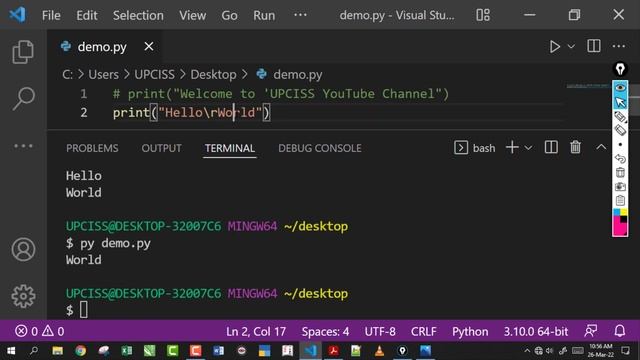
Task: Expand Users breadcrumb segment
Action: click(103, 75)
